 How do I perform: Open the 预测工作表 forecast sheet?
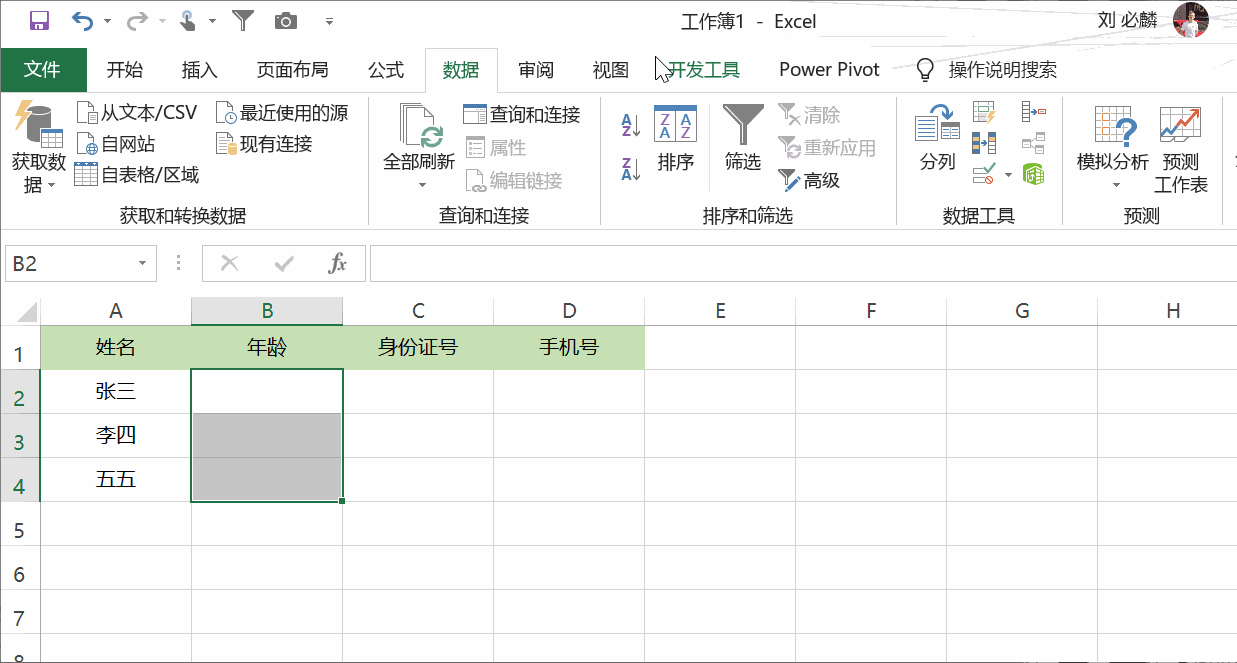(x=1180, y=149)
